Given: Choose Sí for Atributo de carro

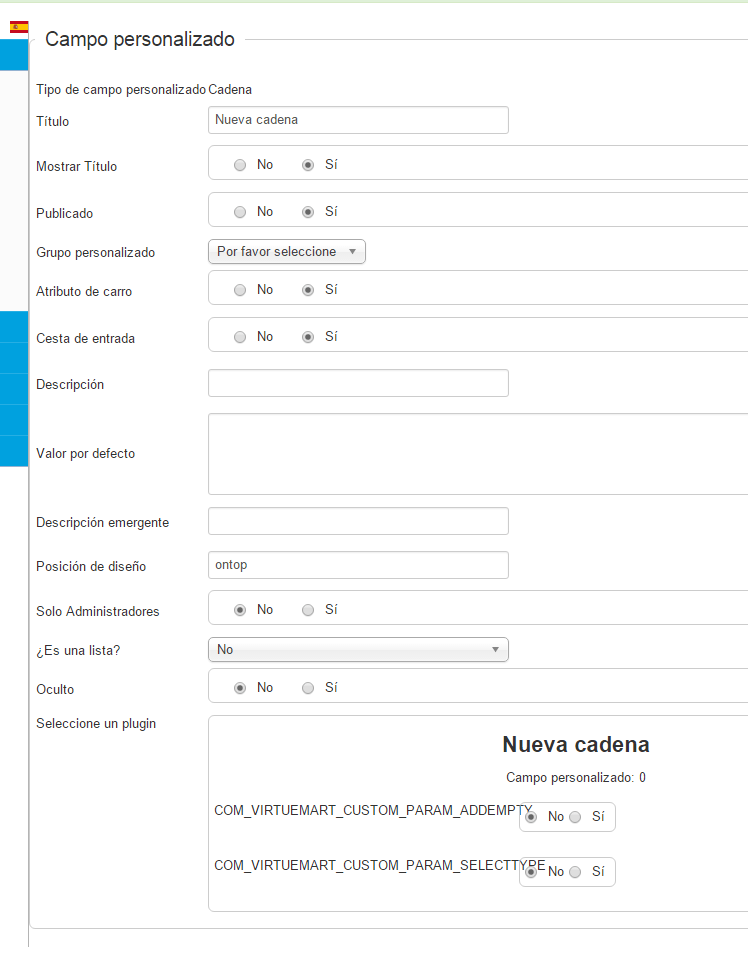Looking at the screenshot, I should pos(308,290).
